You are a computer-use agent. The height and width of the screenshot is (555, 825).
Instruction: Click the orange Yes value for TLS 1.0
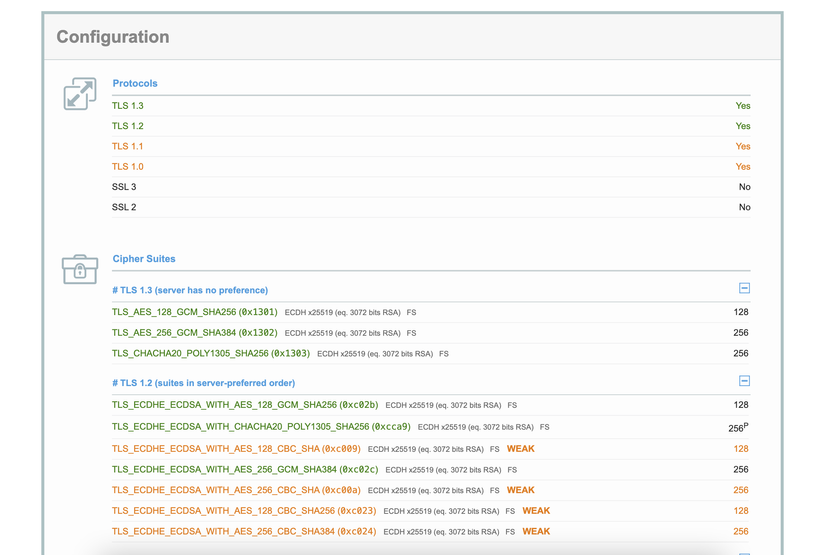pos(743,167)
